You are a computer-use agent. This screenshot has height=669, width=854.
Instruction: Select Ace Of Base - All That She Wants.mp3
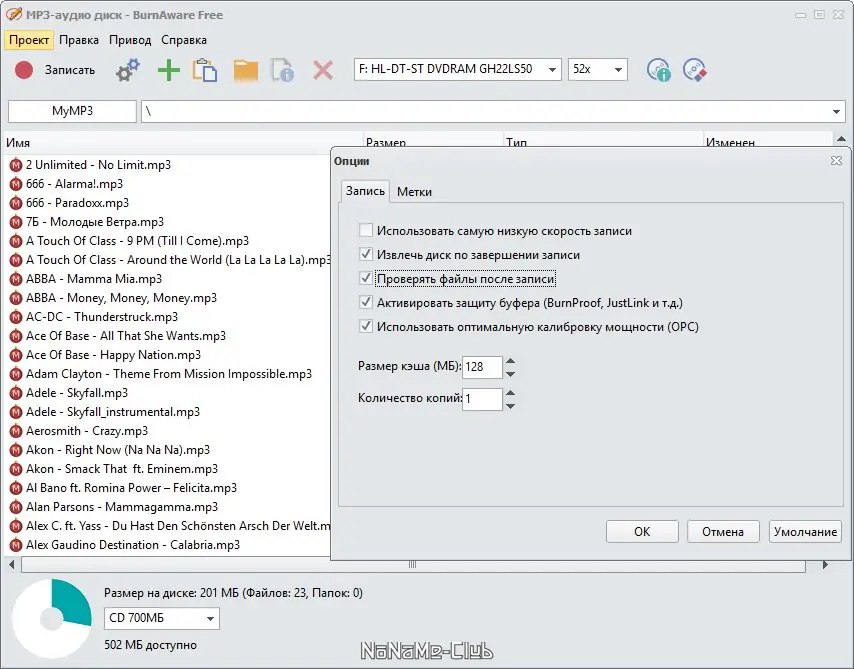[x=126, y=336]
